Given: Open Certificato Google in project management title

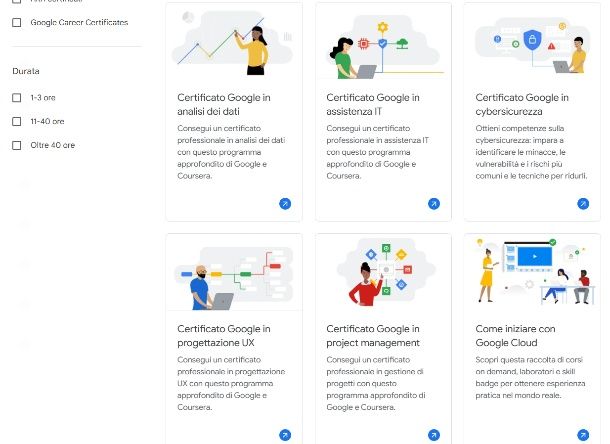Looking at the screenshot, I should click(x=373, y=335).
